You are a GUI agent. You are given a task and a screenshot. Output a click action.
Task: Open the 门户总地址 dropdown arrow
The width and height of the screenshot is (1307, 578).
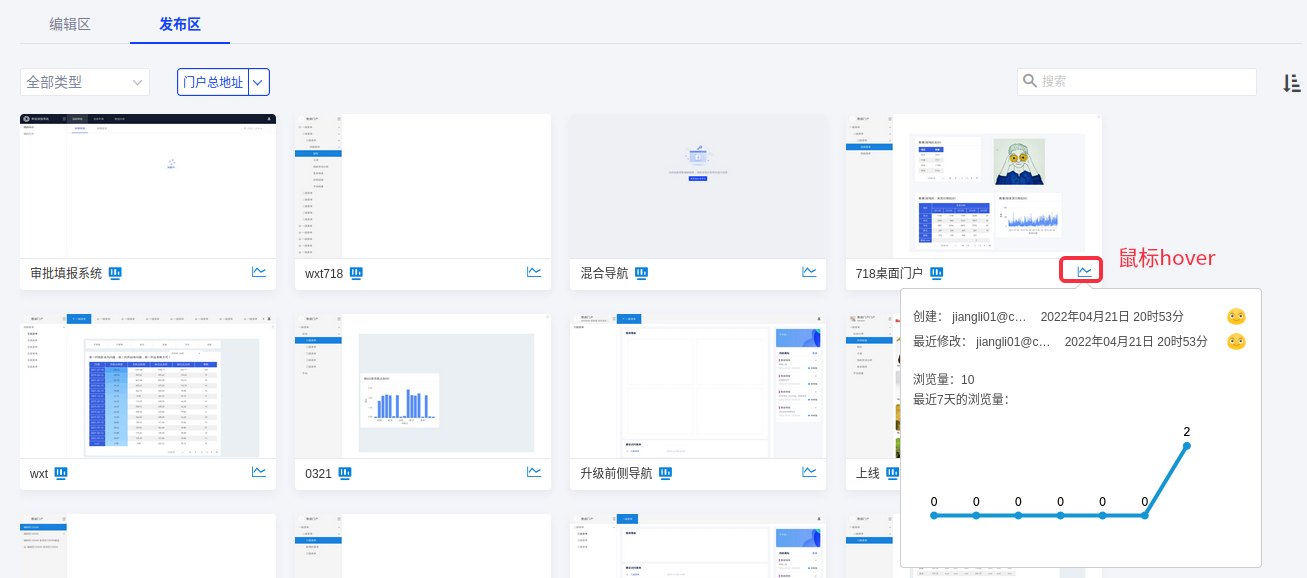[259, 82]
